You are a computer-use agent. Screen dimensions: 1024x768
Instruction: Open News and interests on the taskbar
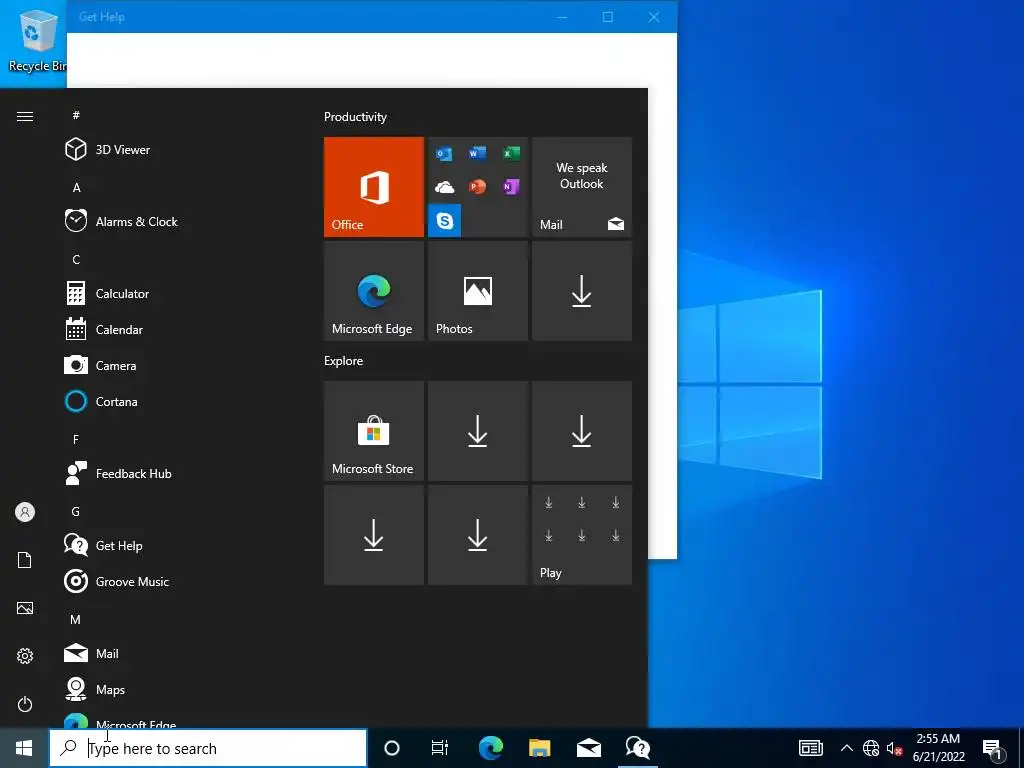[x=810, y=748]
